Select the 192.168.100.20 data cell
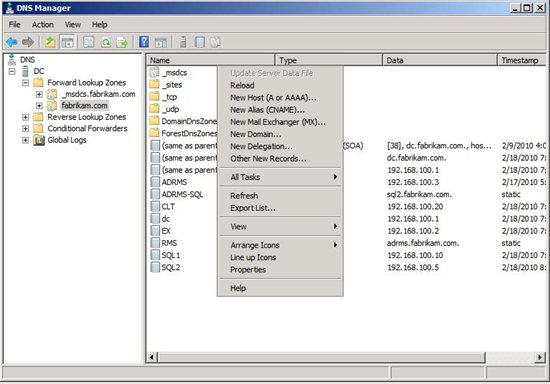This screenshot has width=550, height=384. pyautogui.click(x=415, y=207)
